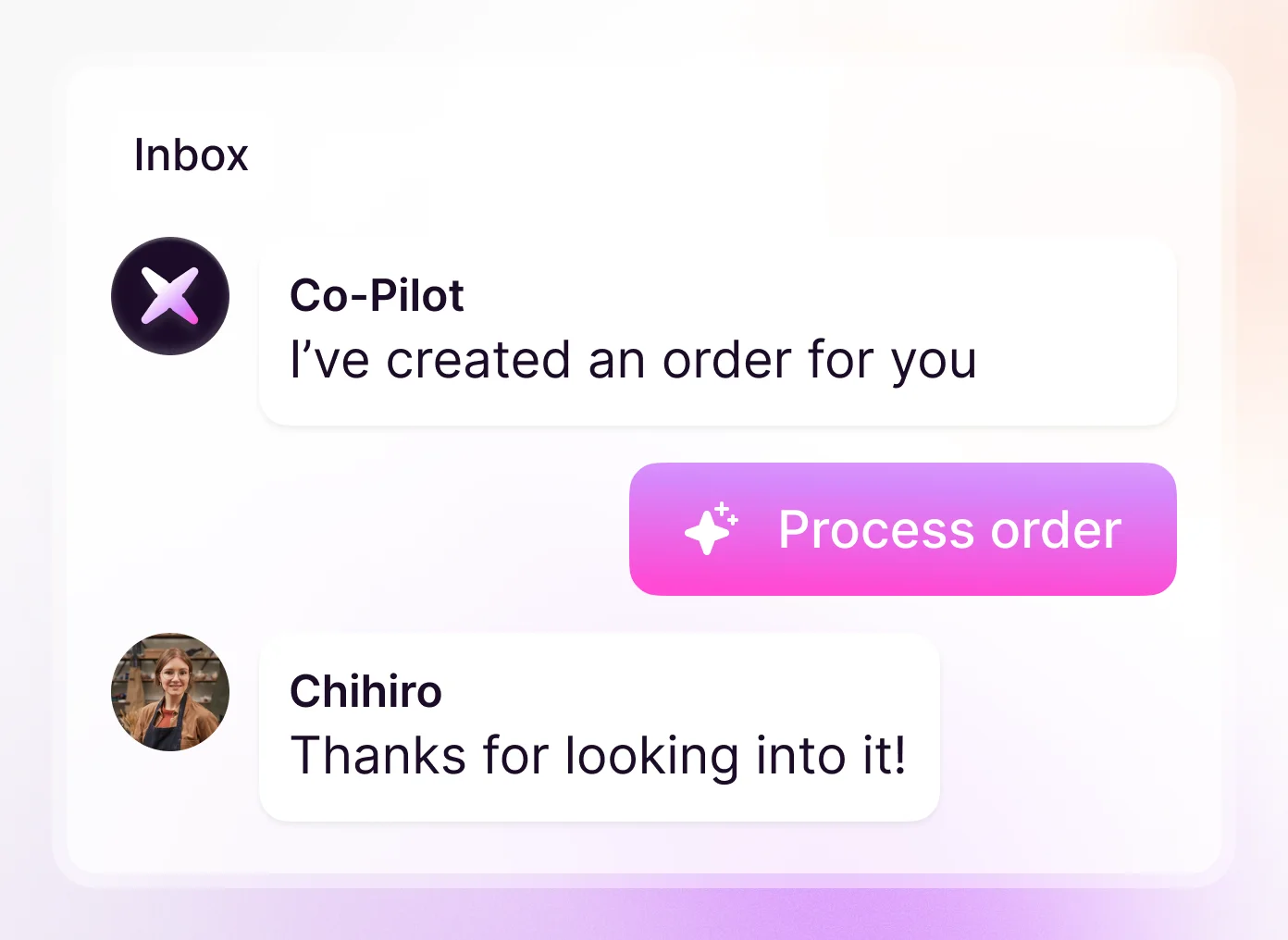Screen dimensions: 1288x940
Task: Select the text "Thanks for looking into it!"
Action: tap(599, 756)
